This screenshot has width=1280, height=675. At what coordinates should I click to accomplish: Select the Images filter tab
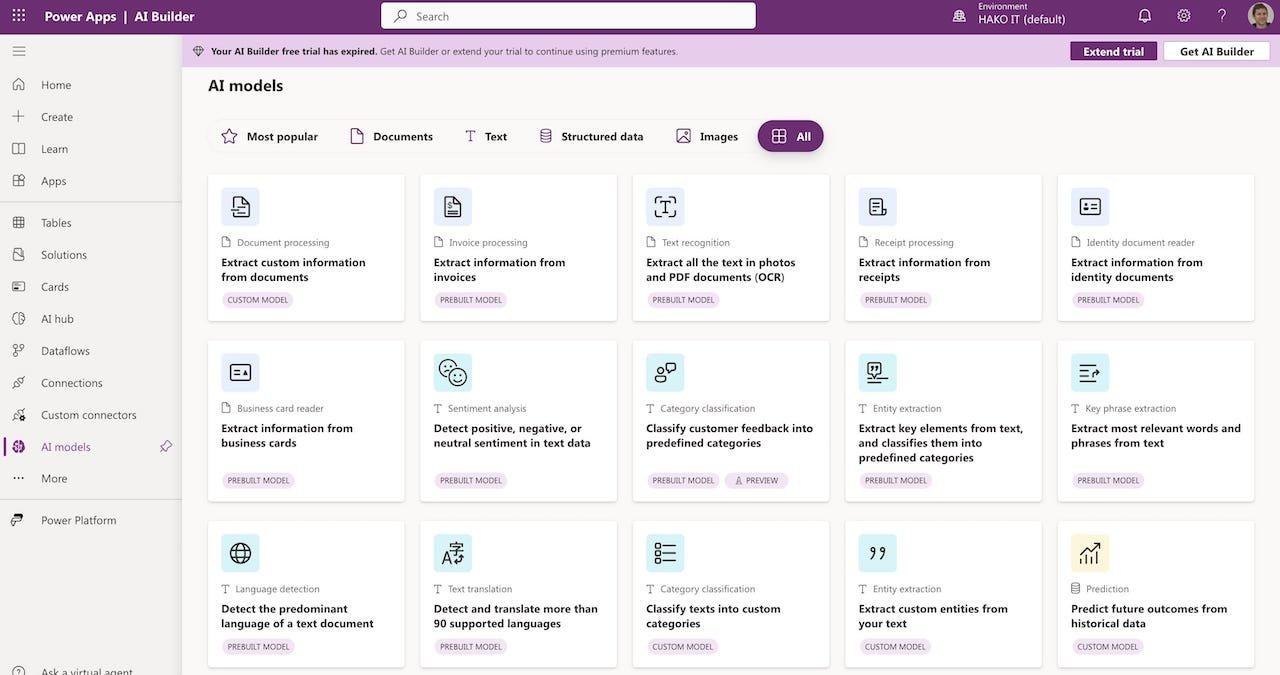pyautogui.click(x=707, y=136)
